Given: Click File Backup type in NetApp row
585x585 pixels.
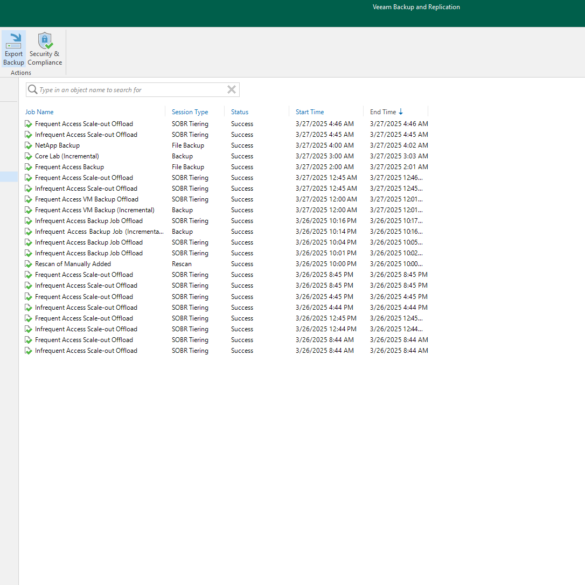Looking at the screenshot, I should pyautogui.click(x=188, y=146).
